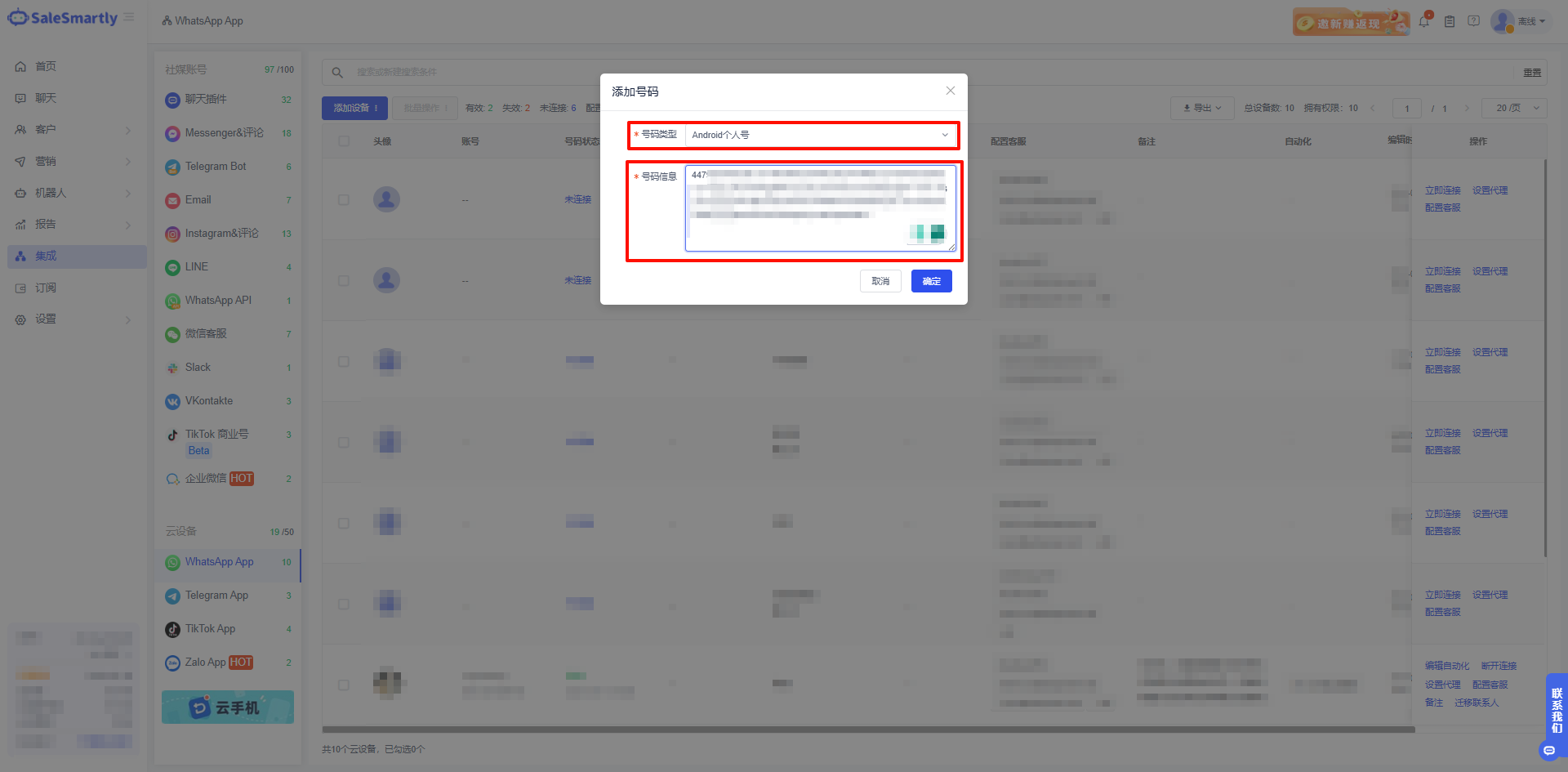The width and height of the screenshot is (1568, 772).
Task: Click the Instagram&评论 channel icon
Action: [x=172, y=234]
